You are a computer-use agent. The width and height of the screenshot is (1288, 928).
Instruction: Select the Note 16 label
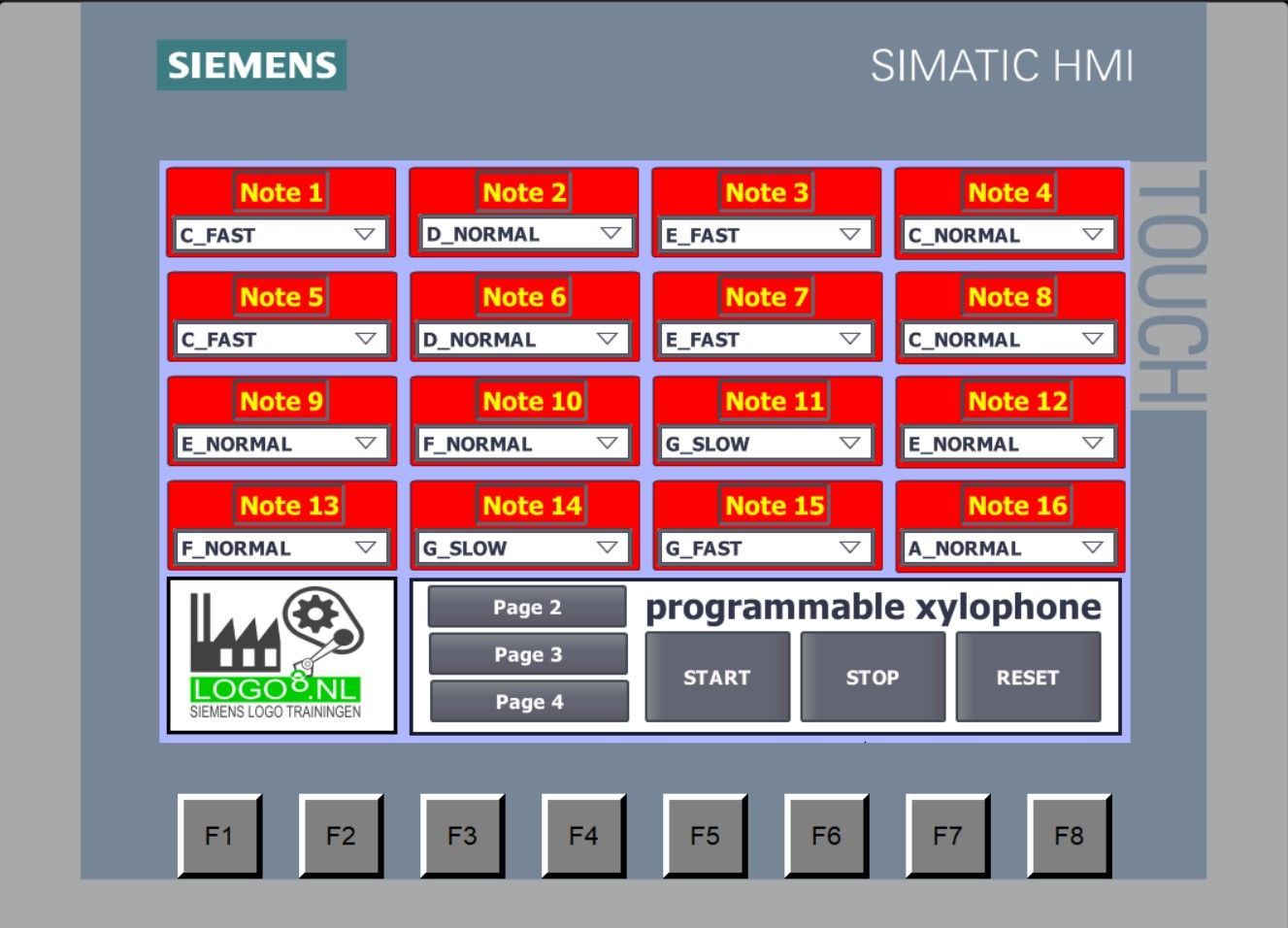[x=1017, y=505]
